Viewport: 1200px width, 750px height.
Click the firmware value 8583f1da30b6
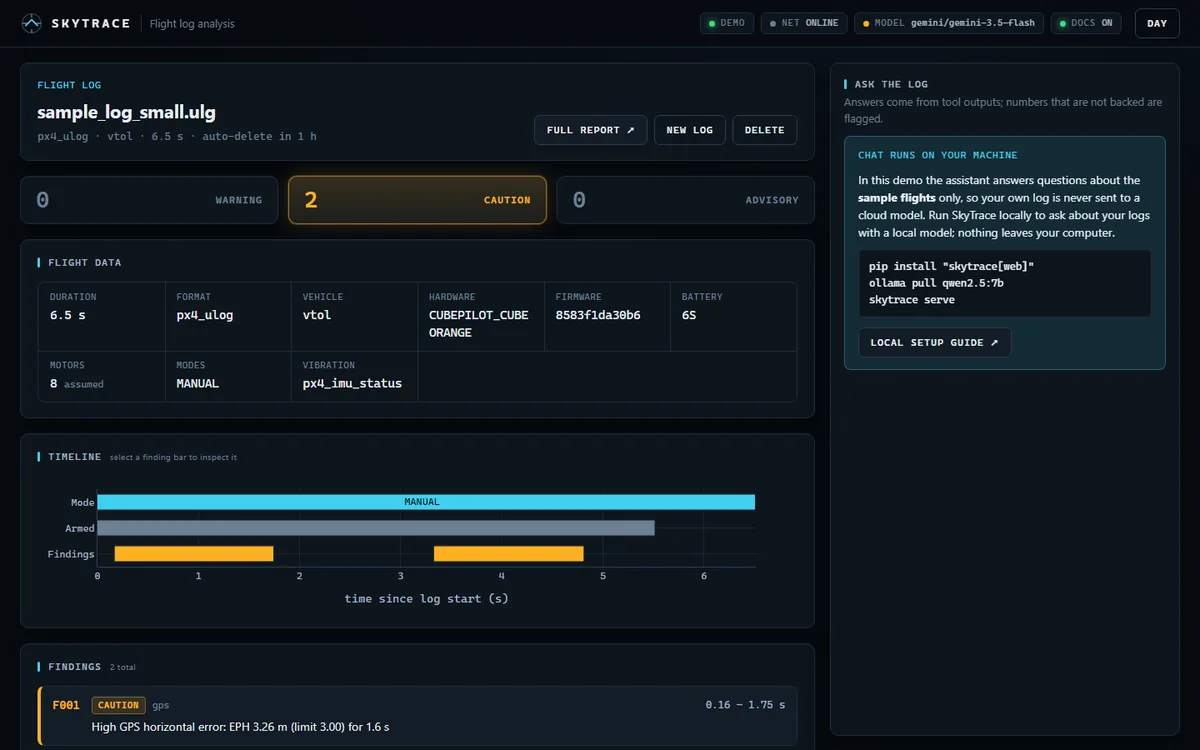click(598, 315)
